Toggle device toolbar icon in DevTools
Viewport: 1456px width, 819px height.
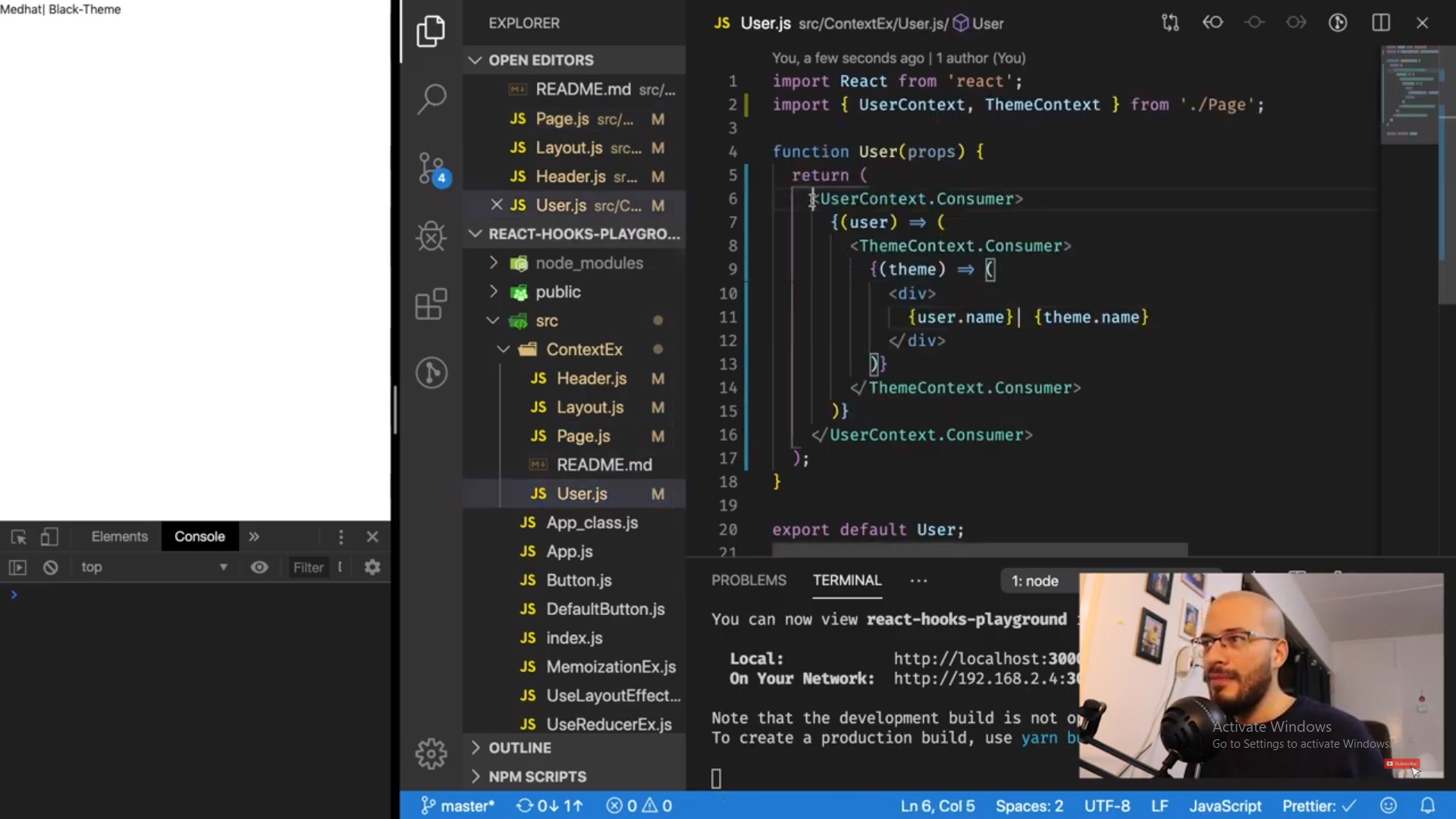click(x=49, y=537)
